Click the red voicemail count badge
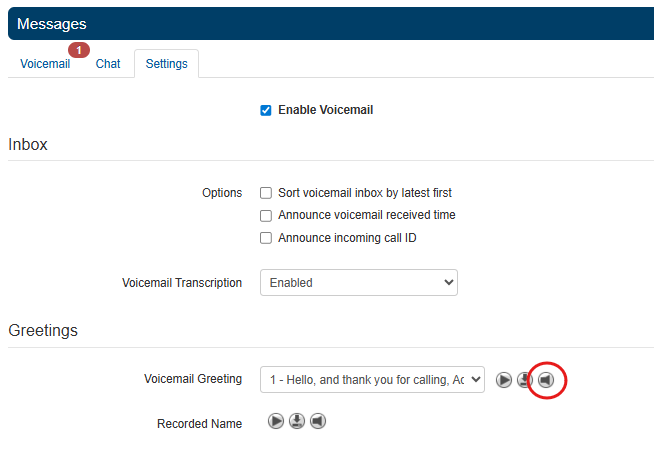 (79, 49)
